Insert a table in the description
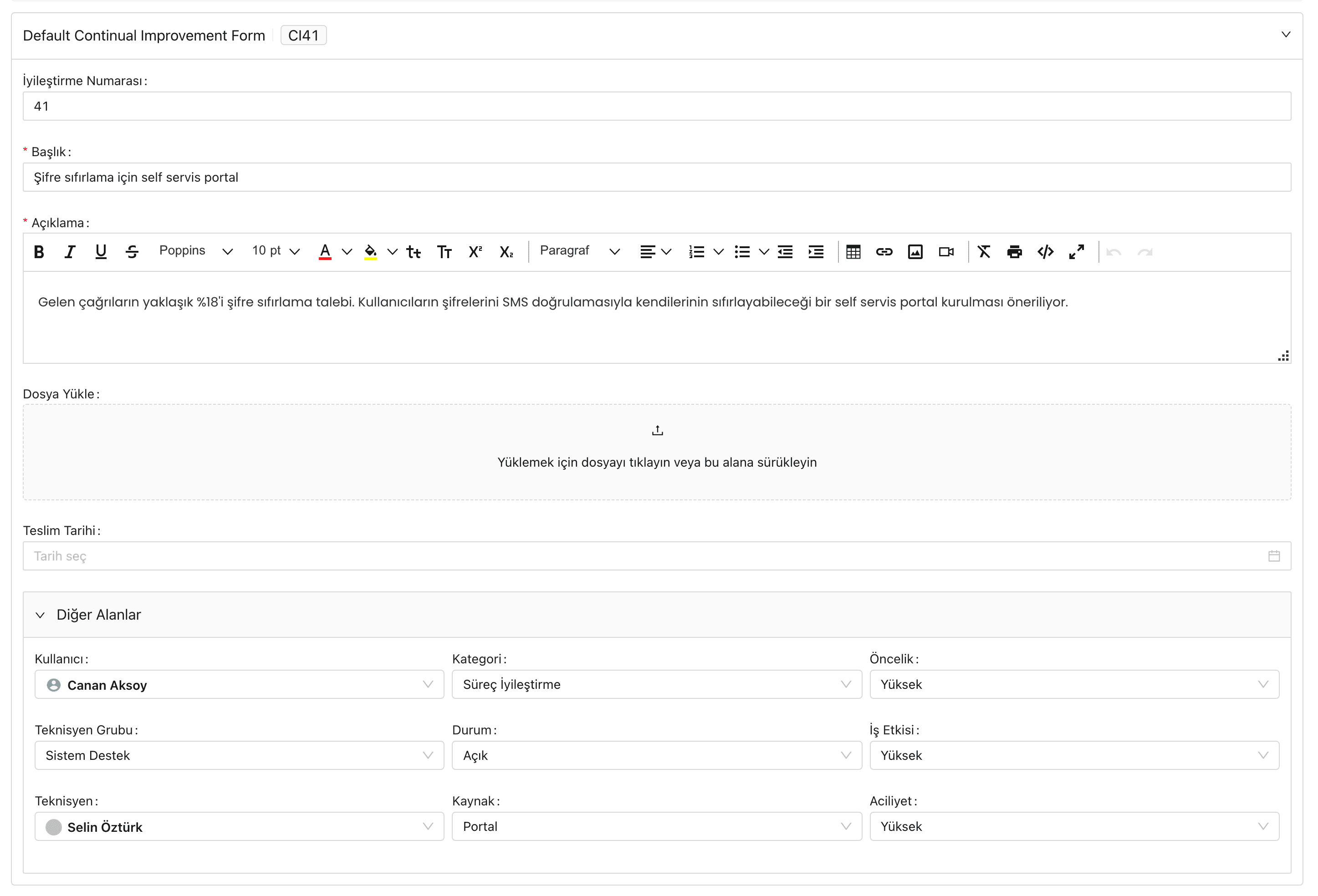The image size is (1318, 896). (x=853, y=252)
